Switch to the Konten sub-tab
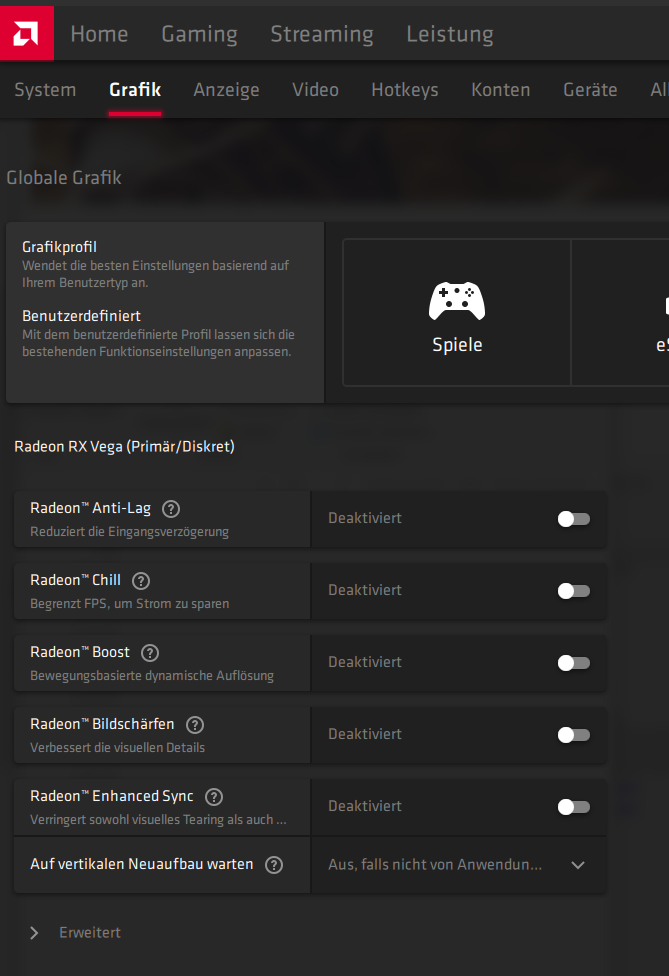669x976 pixels. pyautogui.click(x=500, y=90)
